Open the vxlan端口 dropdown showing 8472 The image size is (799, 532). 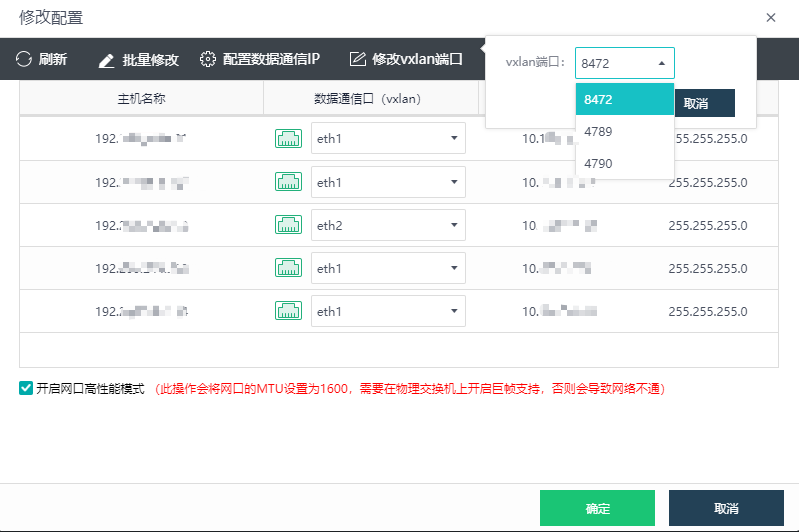tap(624, 63)
